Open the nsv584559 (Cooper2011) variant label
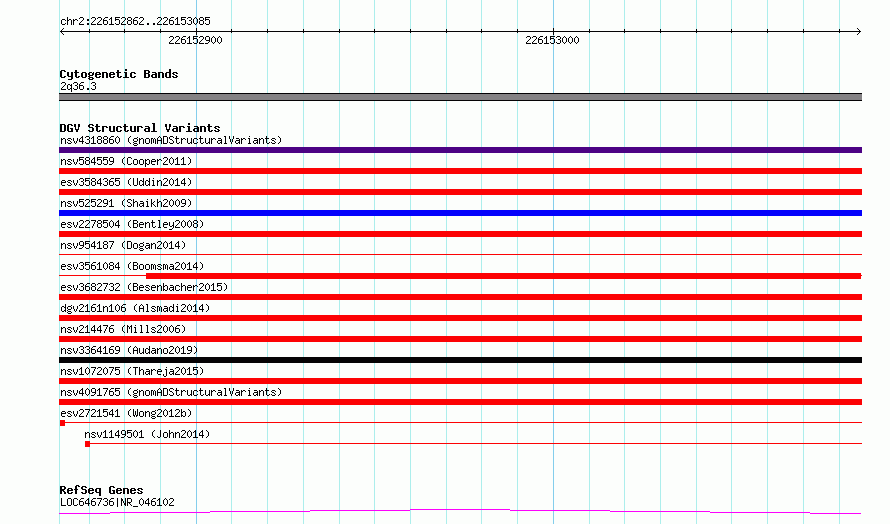Screen dimensions: 890x524 [126, 161]
